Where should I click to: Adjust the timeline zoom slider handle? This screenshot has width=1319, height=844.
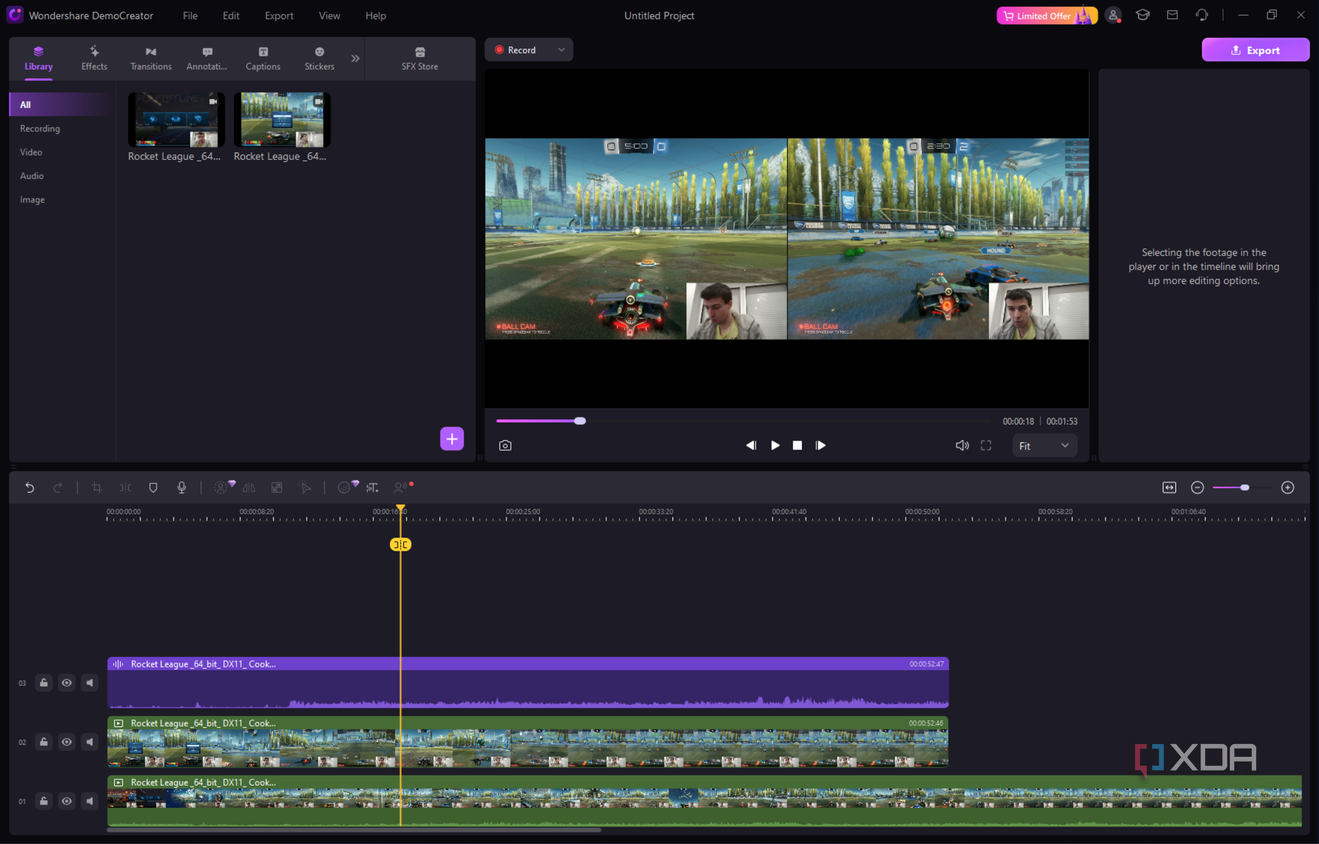pos(1245,488)
